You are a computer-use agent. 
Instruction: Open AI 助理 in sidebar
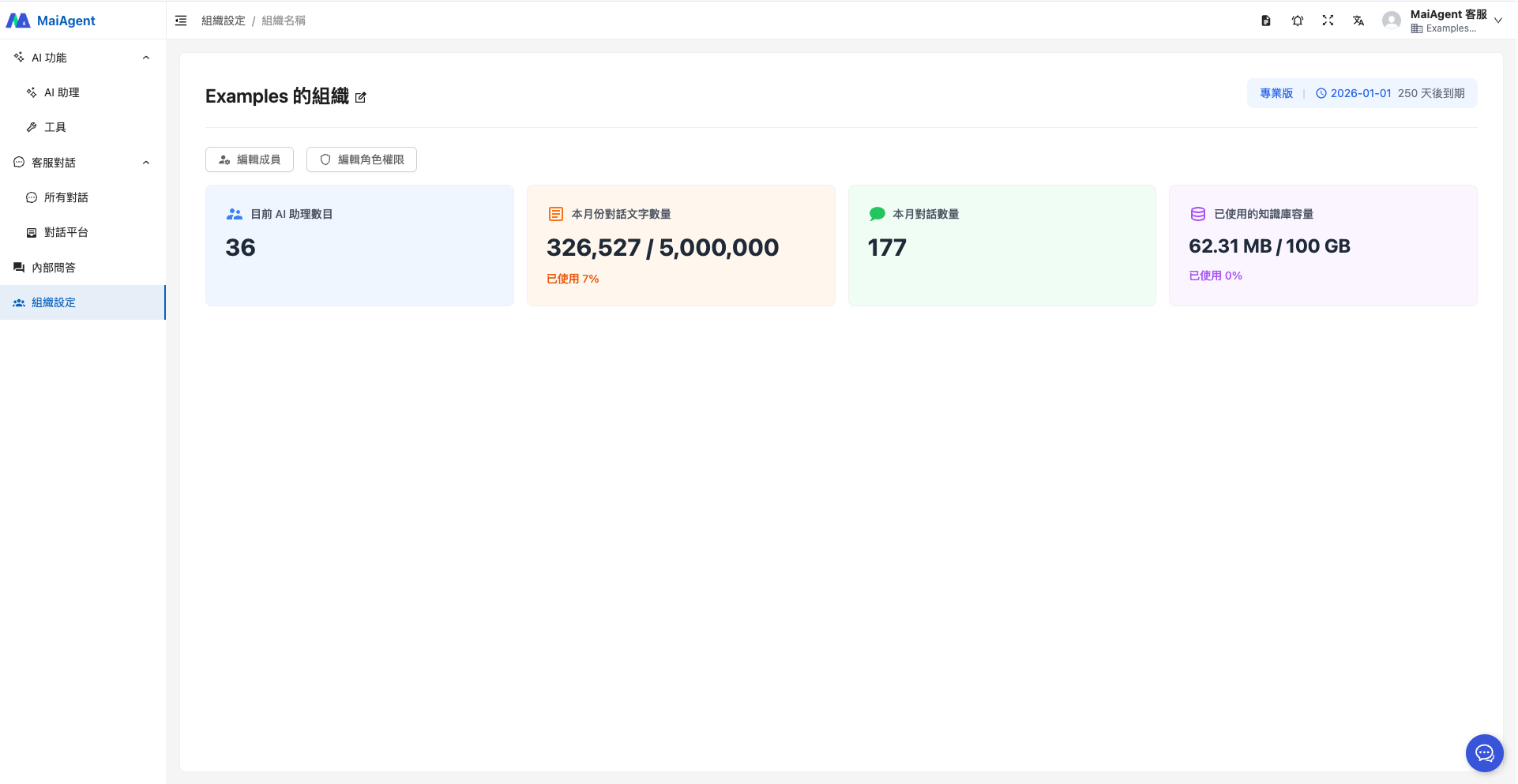62,92
